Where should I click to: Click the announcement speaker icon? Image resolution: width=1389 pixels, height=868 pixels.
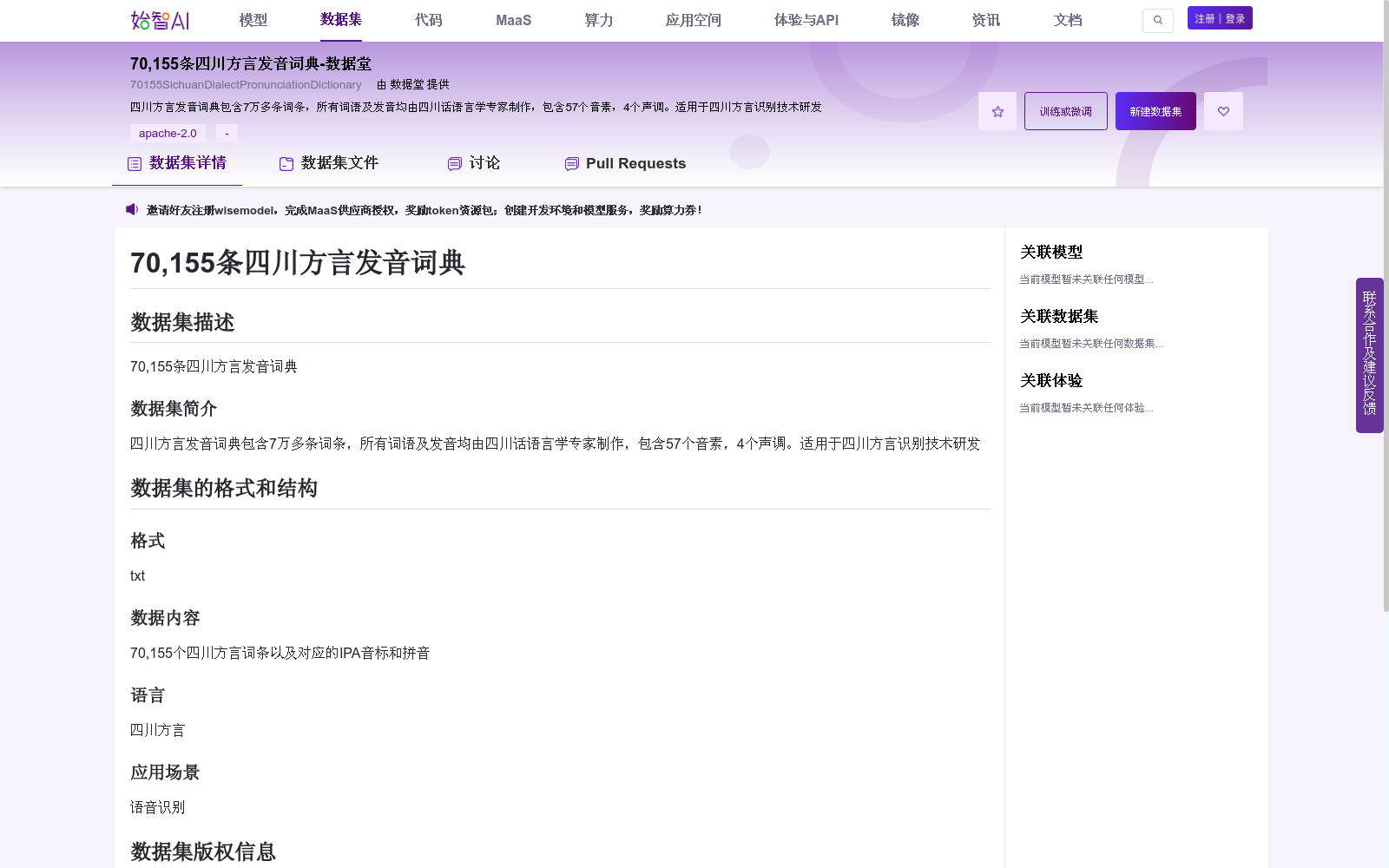tap(131, 209)
